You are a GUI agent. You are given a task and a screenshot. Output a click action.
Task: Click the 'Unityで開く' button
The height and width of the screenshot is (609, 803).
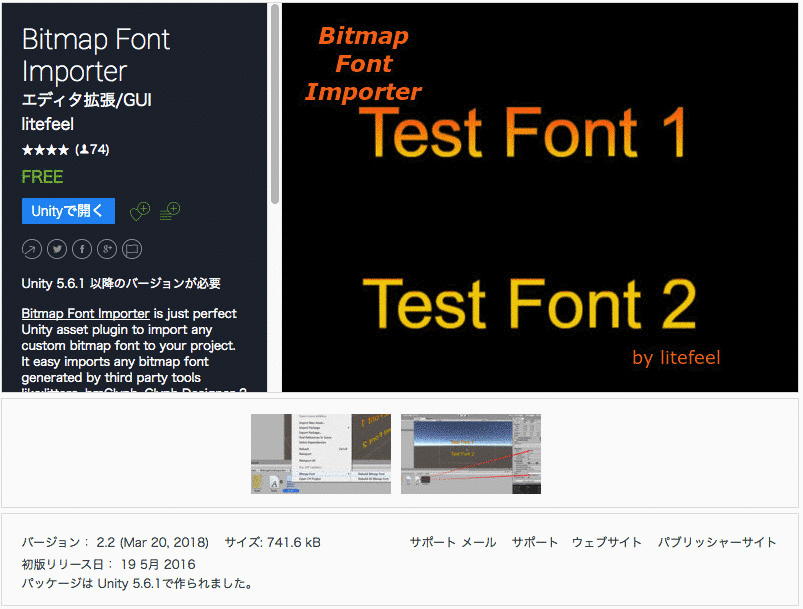(68, 211)
